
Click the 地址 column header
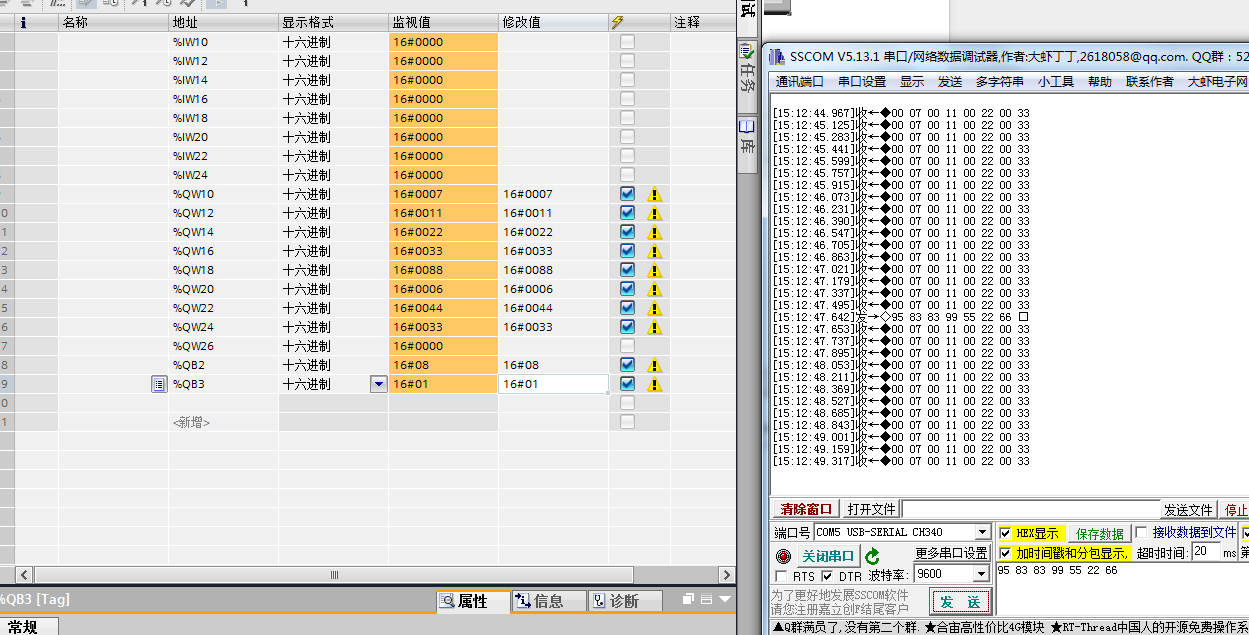click(x=223, y=22)
